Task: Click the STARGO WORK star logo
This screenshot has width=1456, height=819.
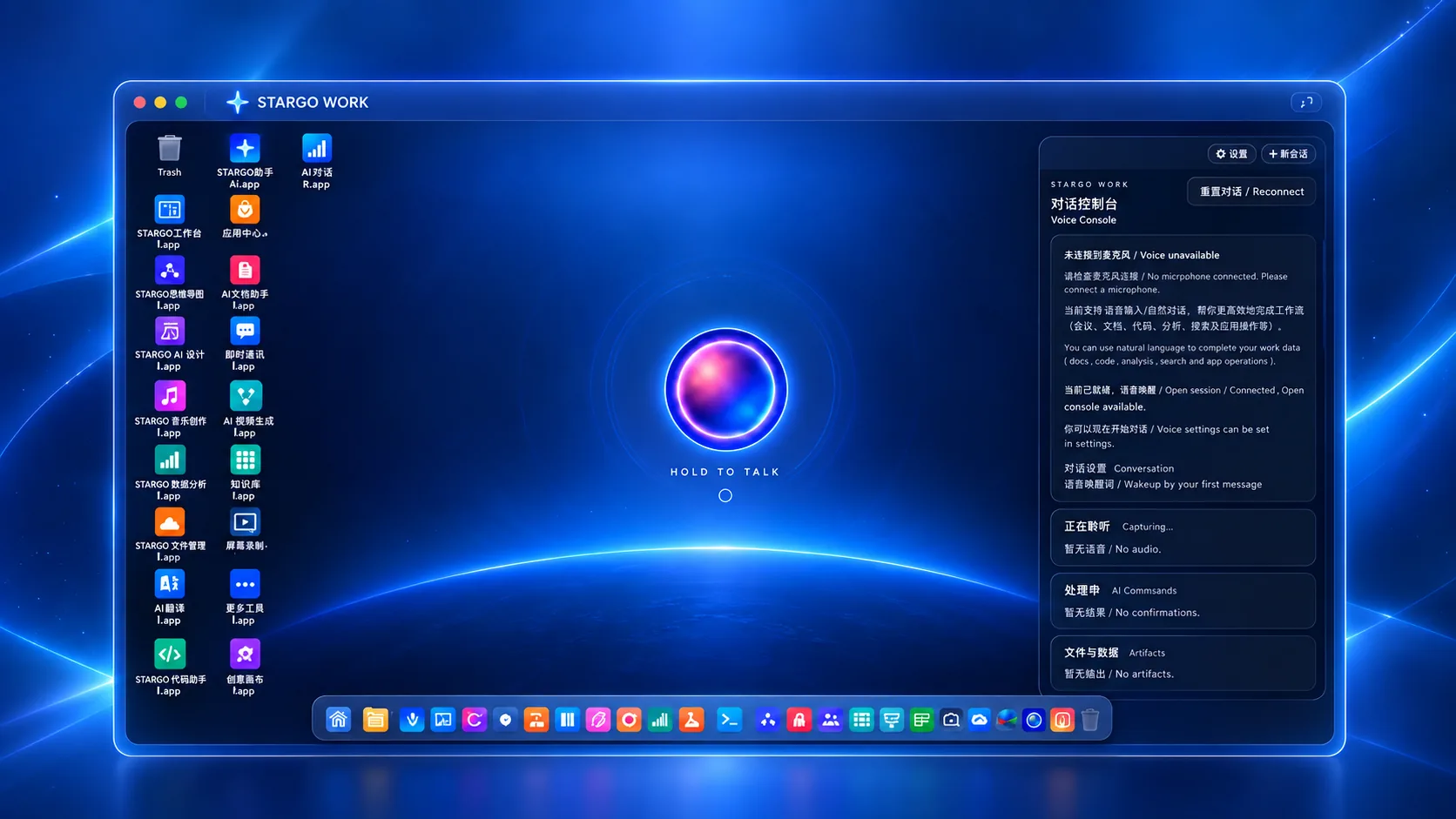Action: coord(237,102)
